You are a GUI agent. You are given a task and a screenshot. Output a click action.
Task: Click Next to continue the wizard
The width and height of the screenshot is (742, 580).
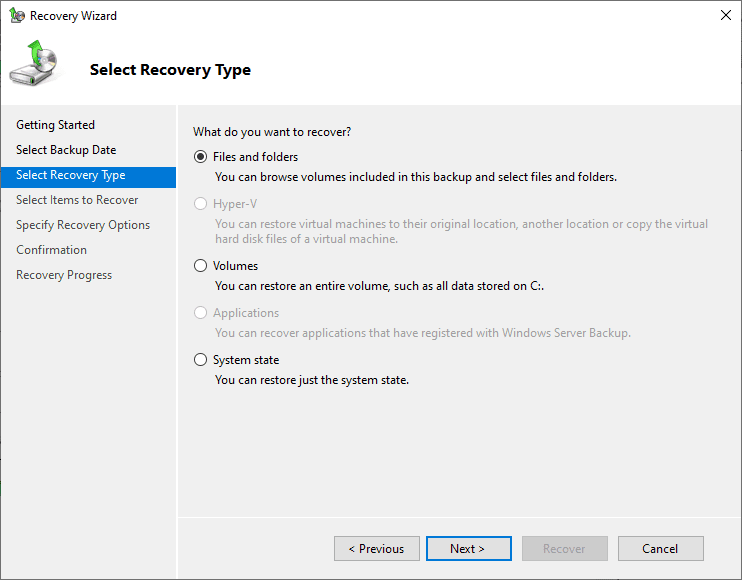click(468, 548)
